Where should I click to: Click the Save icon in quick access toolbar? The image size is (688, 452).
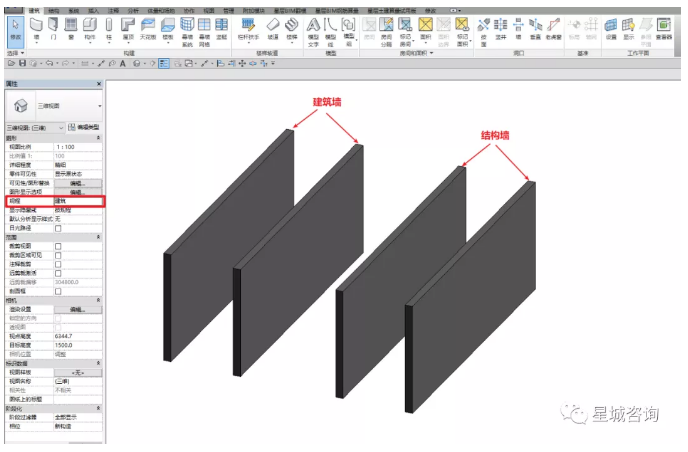pos(22,64)
